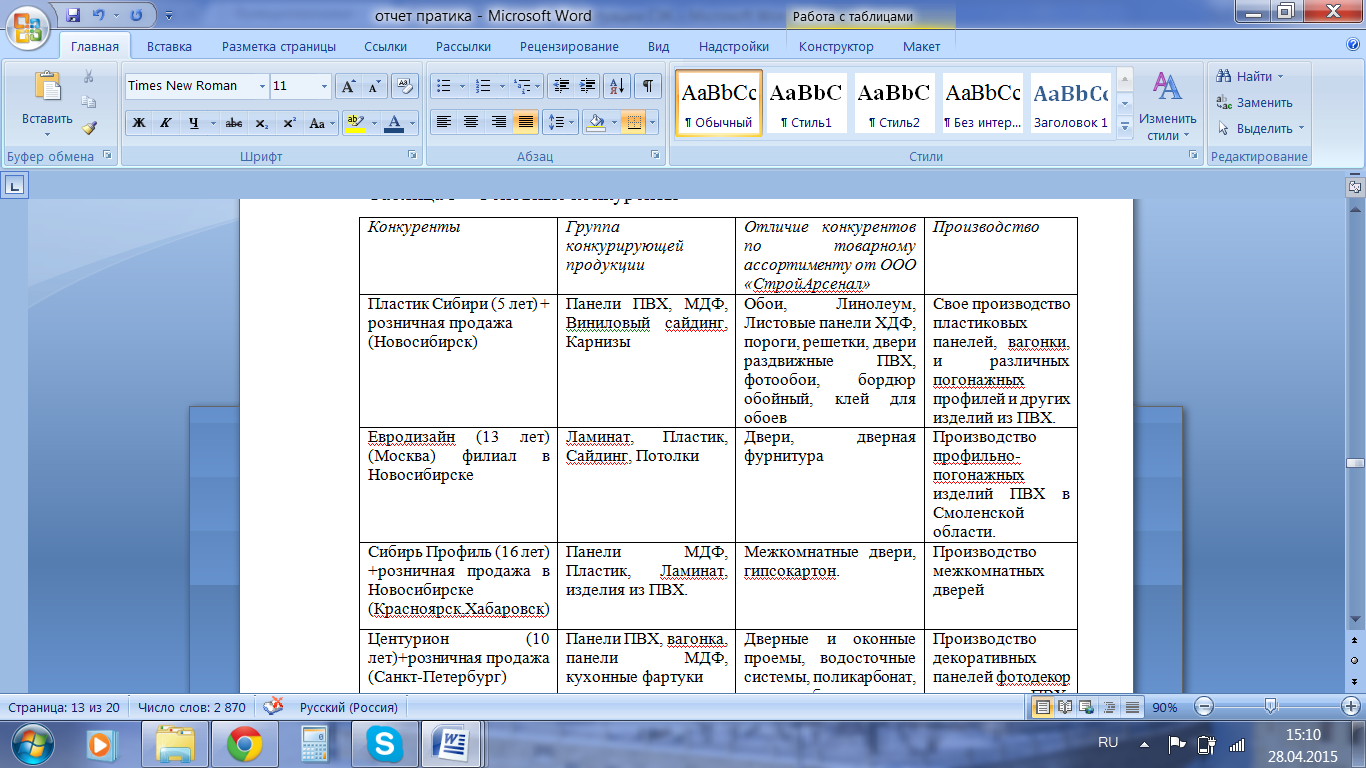Justify text alignment
Image resolution: width=1366 pixels, height=768 pixels.
pos(525,123)
